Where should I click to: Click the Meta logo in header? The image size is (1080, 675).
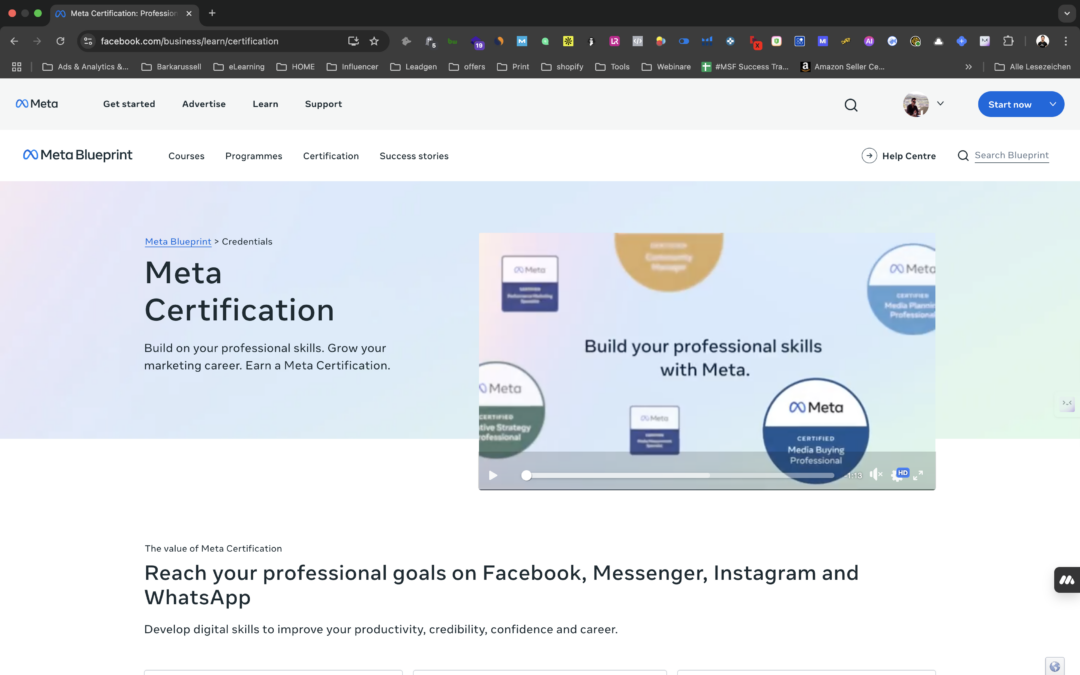[x=37, y=104]
